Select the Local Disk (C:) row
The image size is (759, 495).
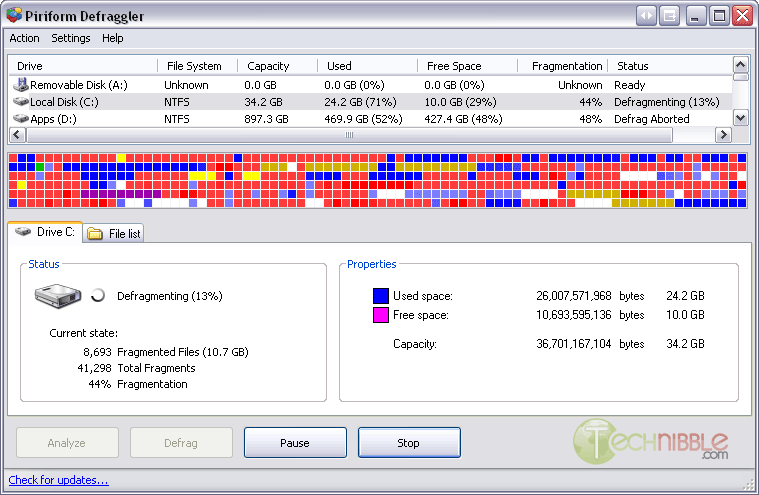(370, 102)
